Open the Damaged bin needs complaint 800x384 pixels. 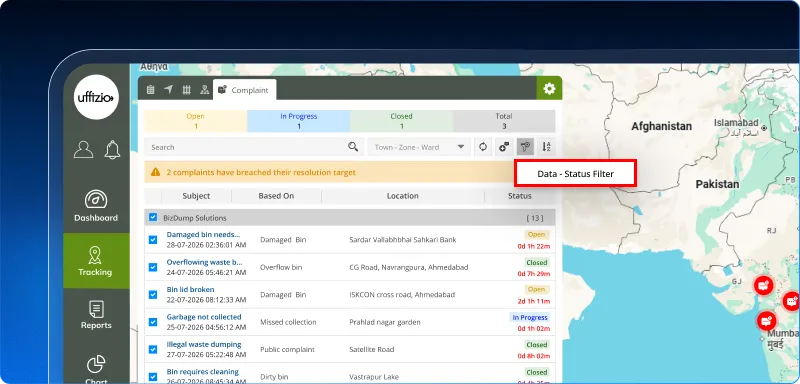[203, 235]
